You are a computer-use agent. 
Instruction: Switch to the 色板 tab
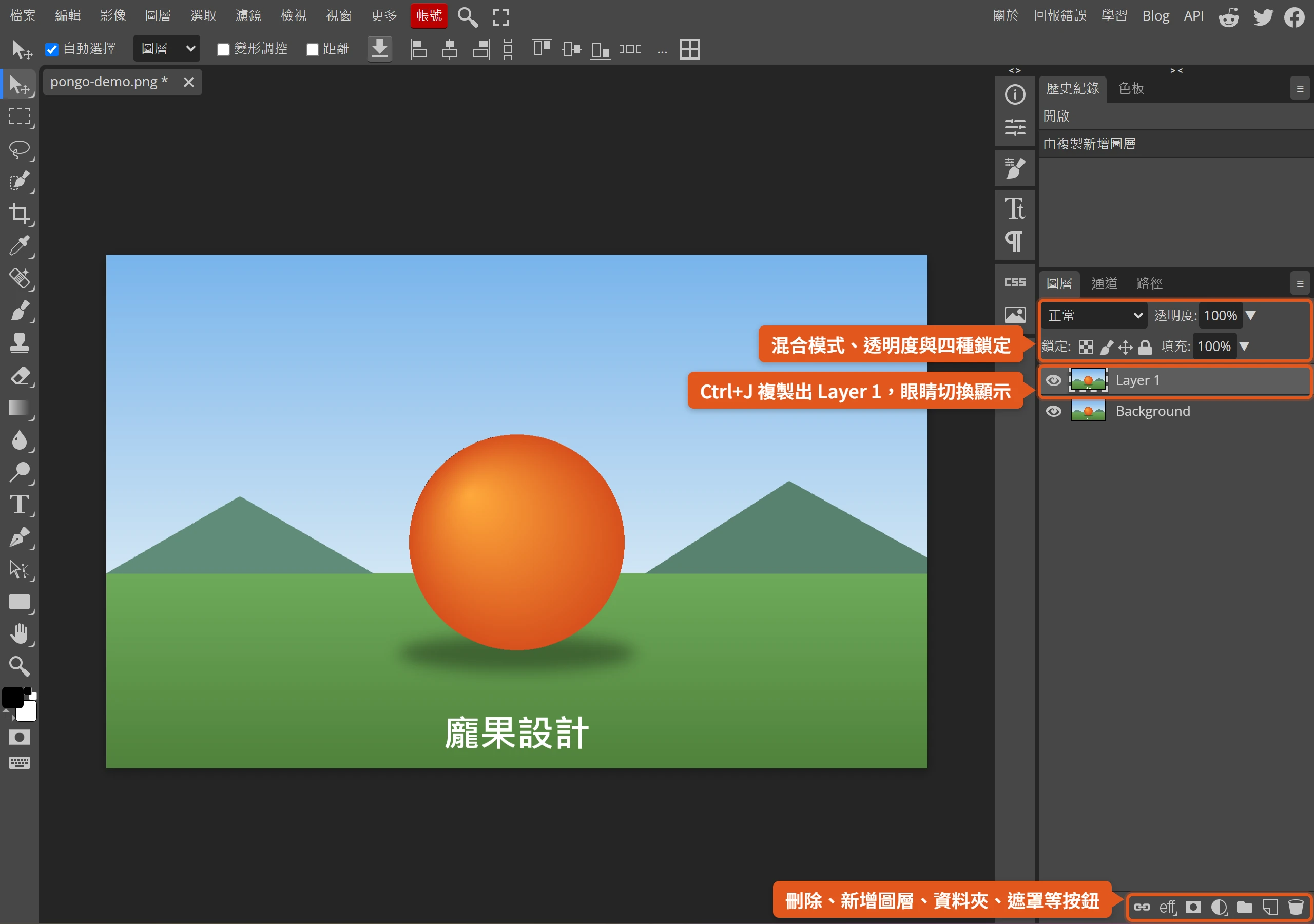pyautogui.click(x=1131, y=88)
